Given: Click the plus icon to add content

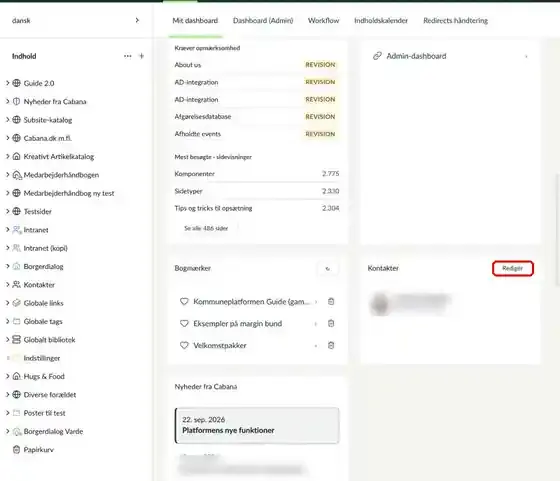Looking at the screenshot, I should coord(141,56).
